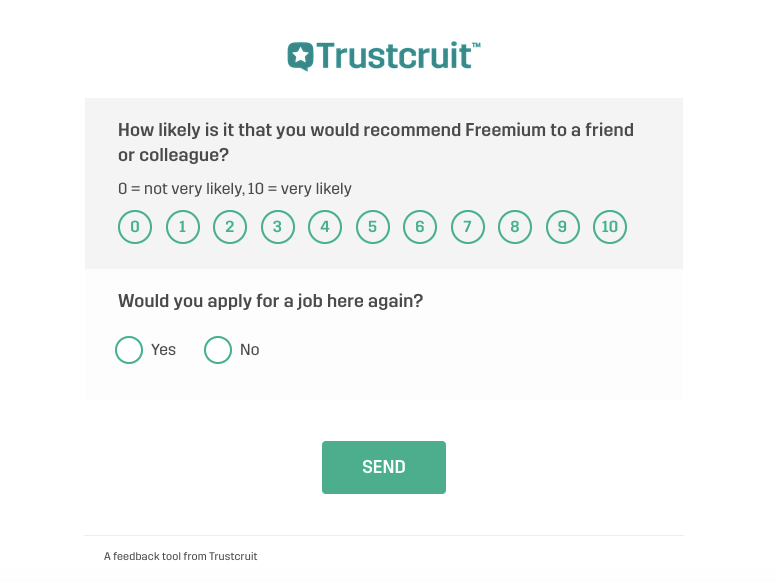Click the "No" text label
Screen dimensions: 775x582
[250, 350]
